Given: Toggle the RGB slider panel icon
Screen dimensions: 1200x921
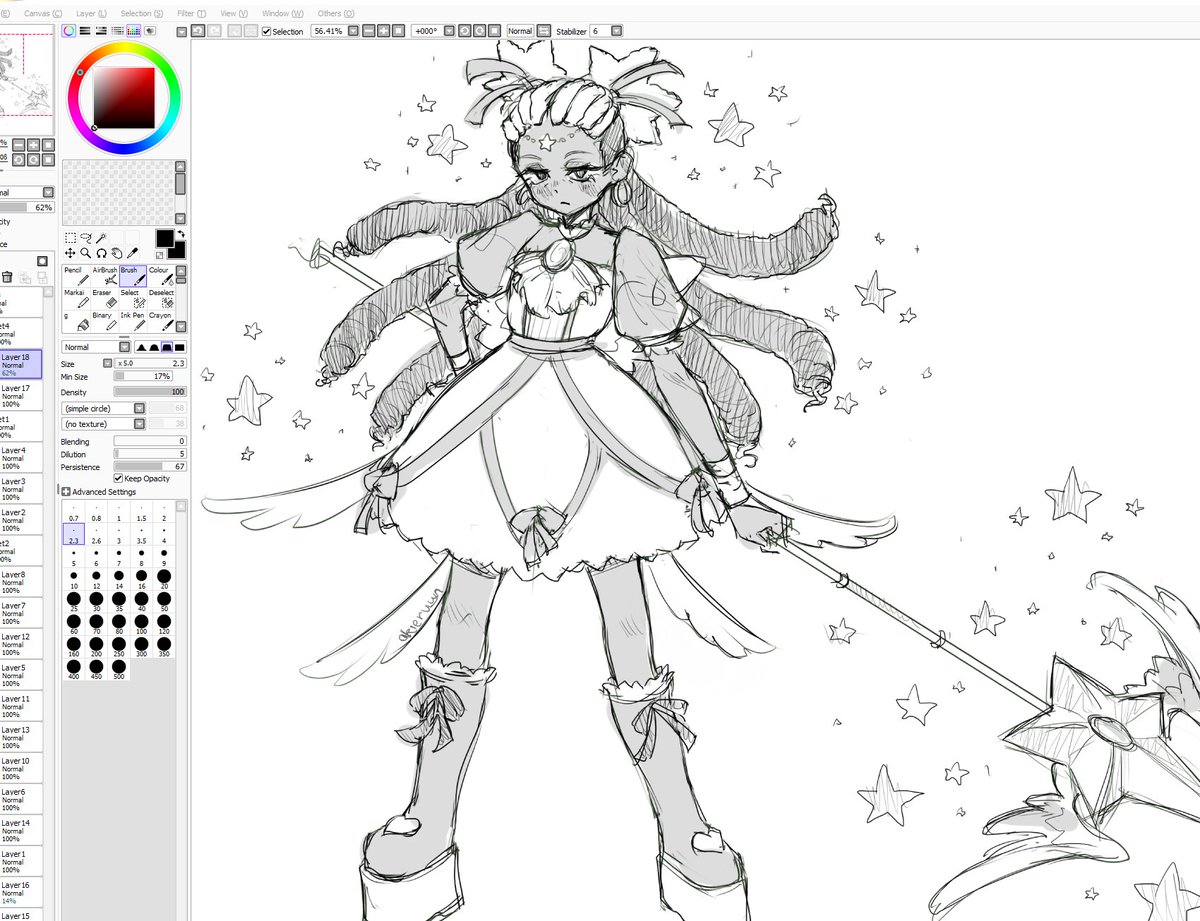Looking at the screenshot, I should pyautogui.click(x=85, y=31).
